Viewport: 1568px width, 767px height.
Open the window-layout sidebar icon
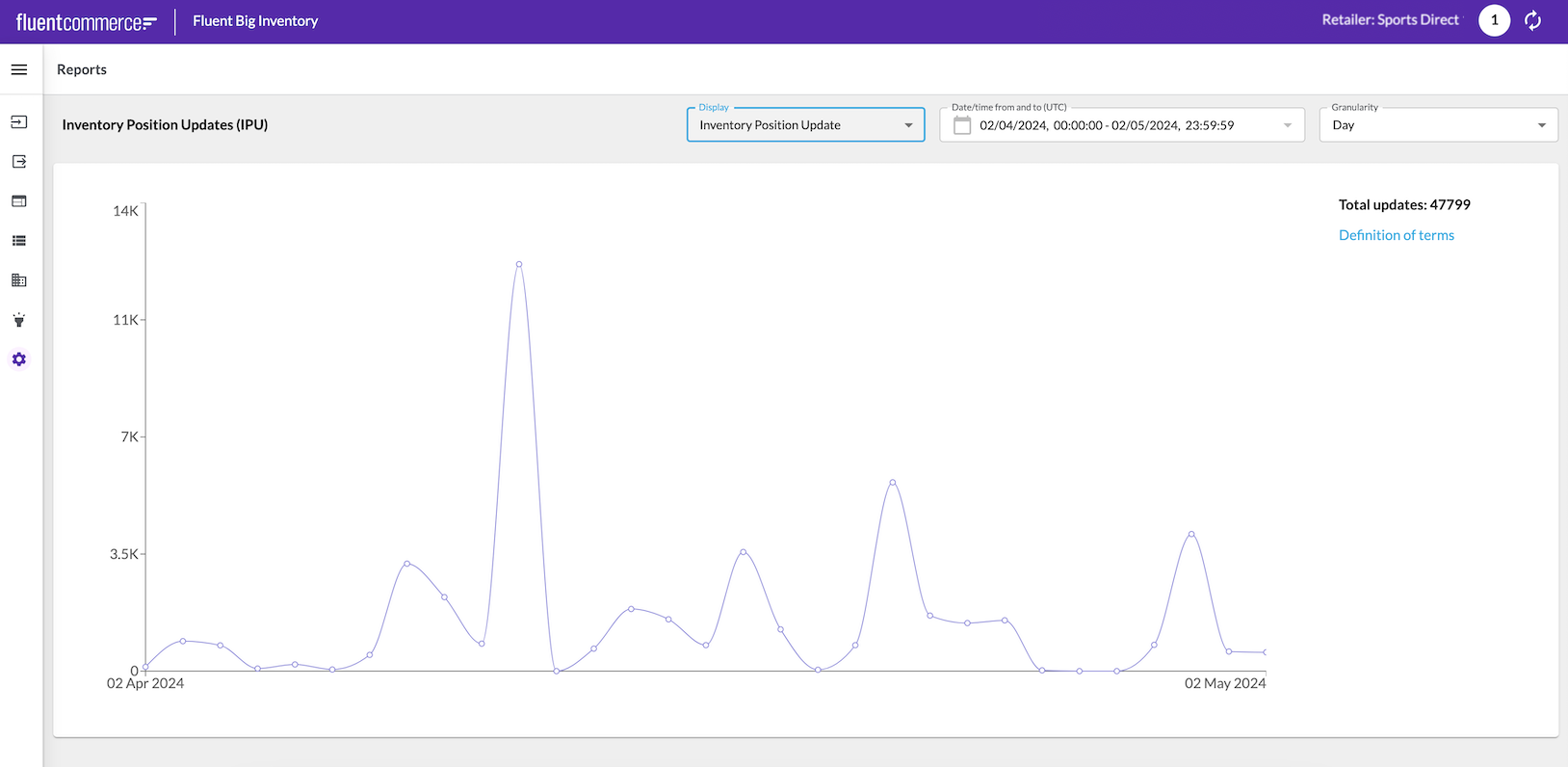(19, 201)
